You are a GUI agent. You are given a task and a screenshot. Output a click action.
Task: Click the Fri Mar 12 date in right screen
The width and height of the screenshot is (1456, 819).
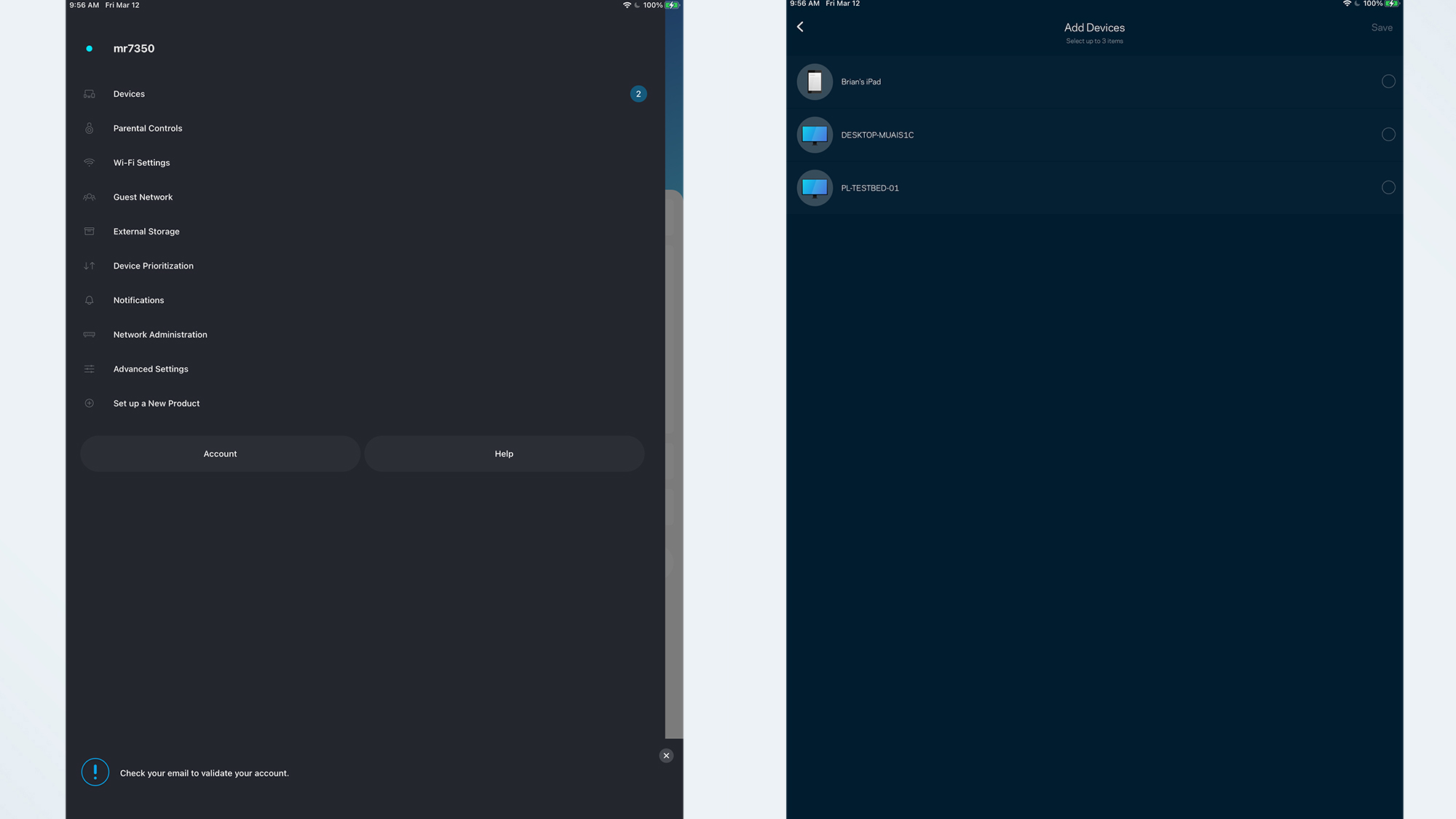(x=842, y=4)
